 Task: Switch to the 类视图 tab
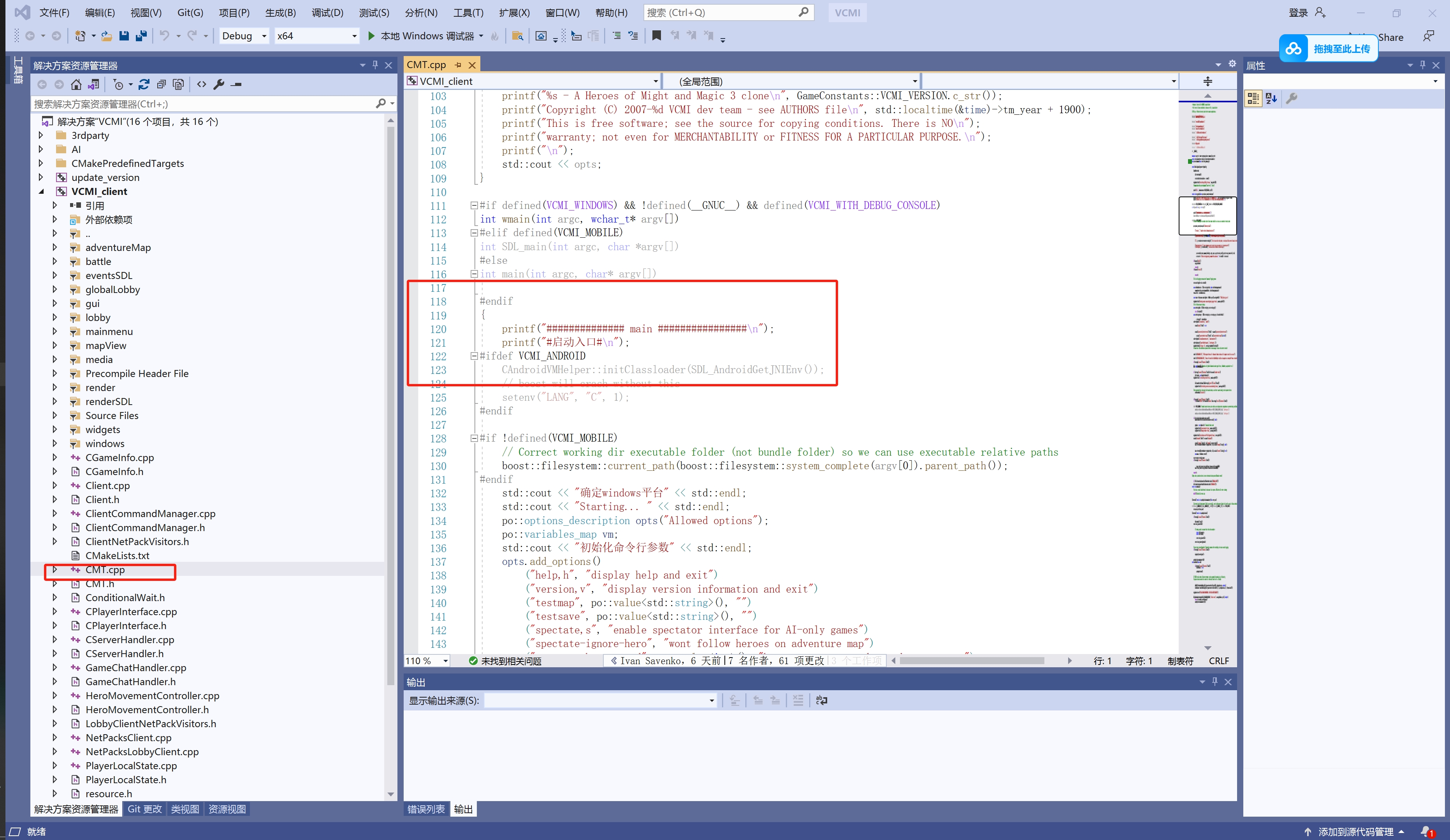[185, 809]
